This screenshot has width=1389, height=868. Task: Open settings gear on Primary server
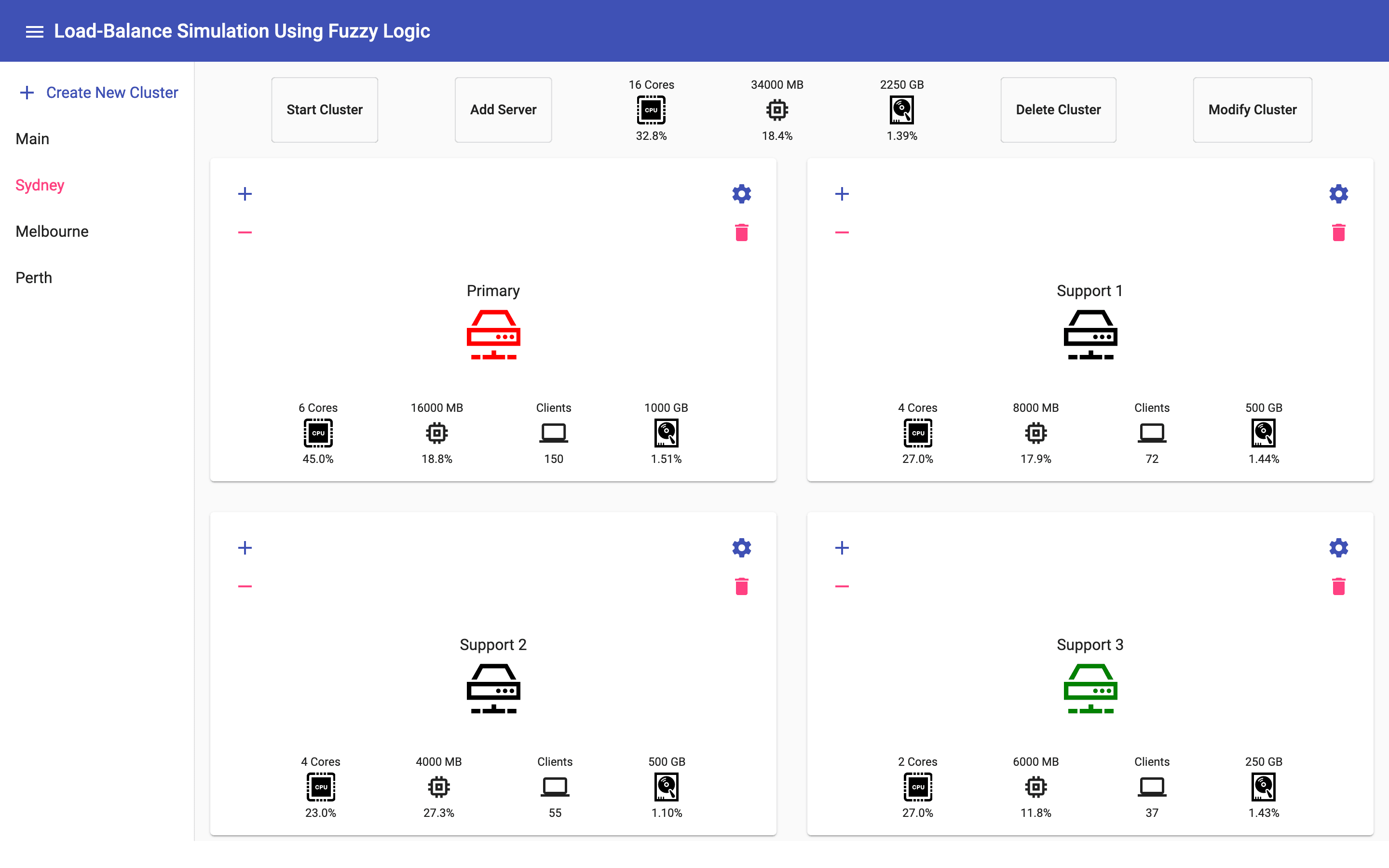741,194
